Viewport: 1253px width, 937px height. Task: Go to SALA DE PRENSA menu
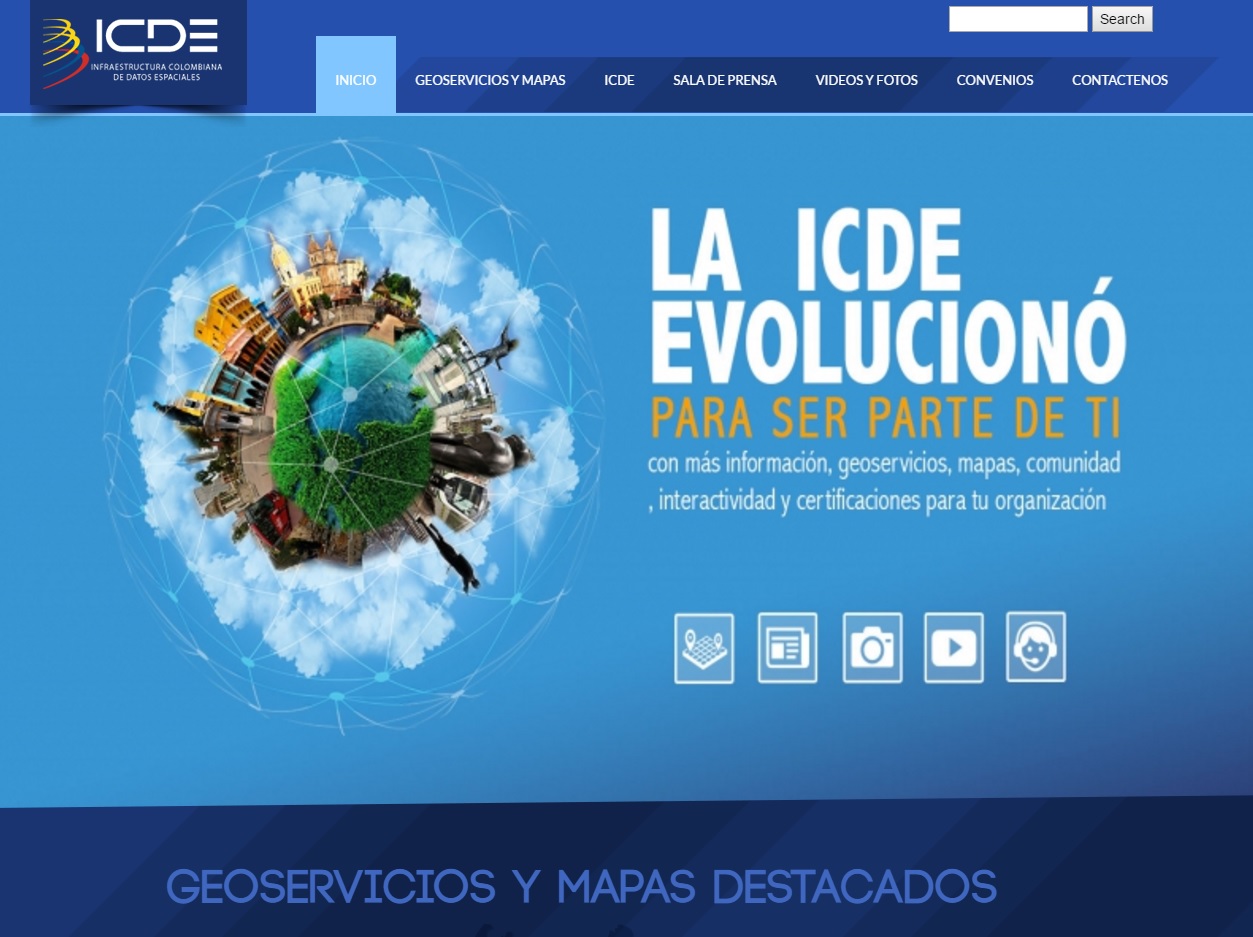[x=725, y=80]
